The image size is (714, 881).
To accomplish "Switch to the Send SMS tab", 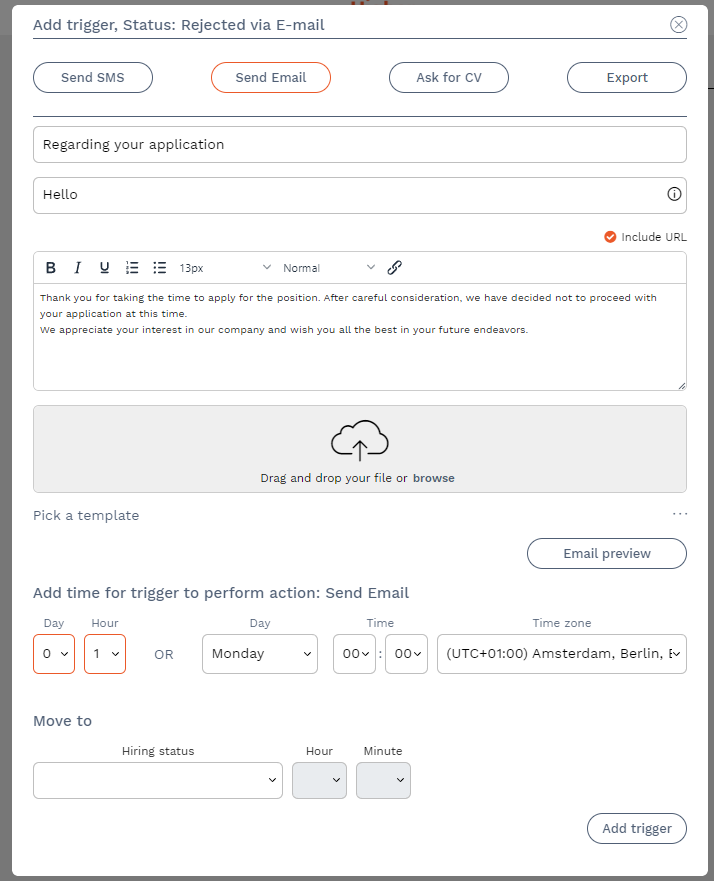I will (93, 78).
